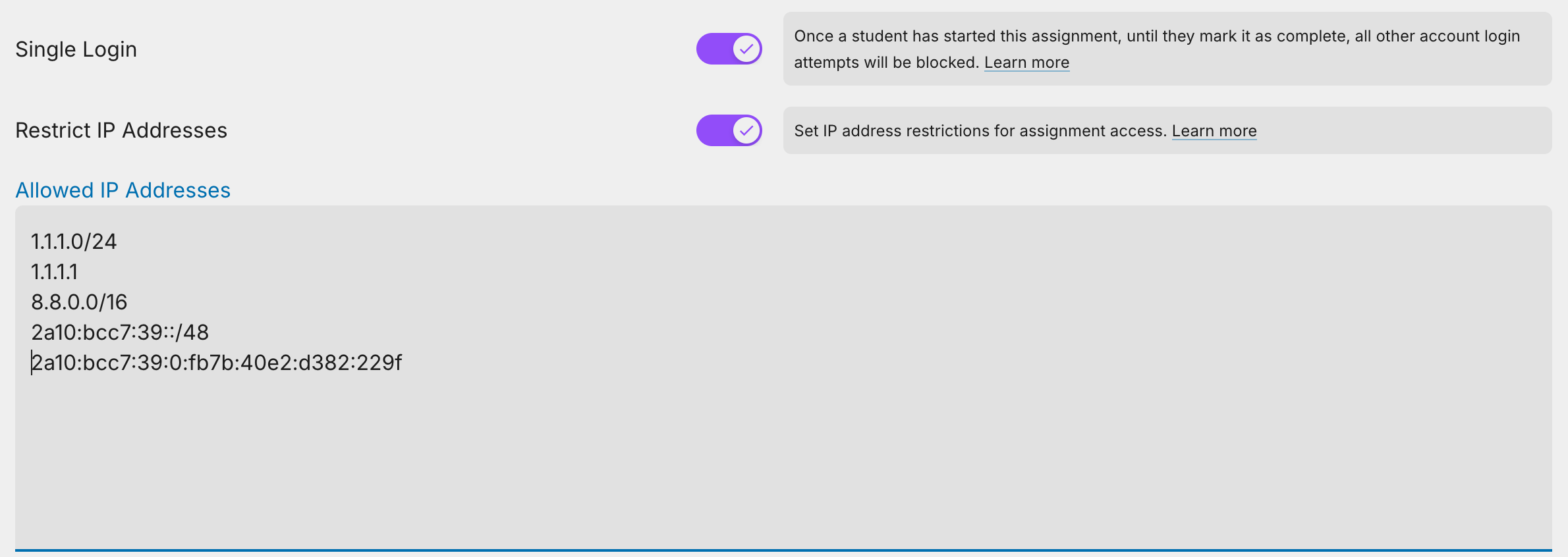This screenshot has width=1568, height=557.
Task: Place cursor on the 1.1.1.0/24 entry
Action: click(74, 241)
